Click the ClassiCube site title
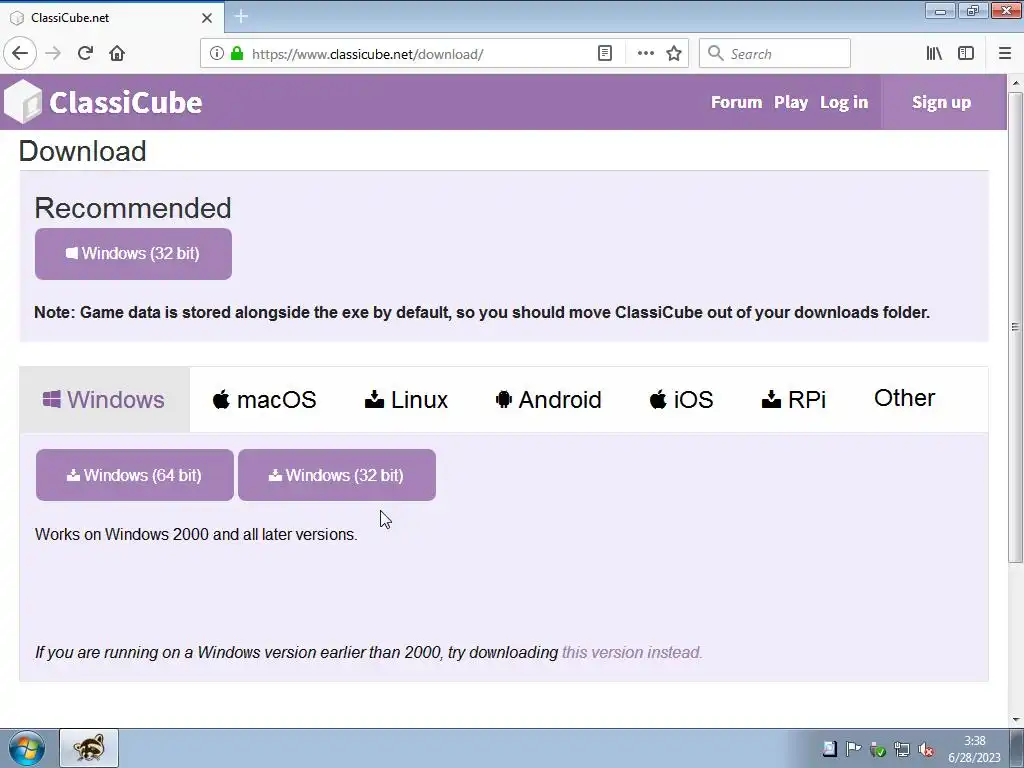This screenshot has height=768, width=1024. click(125, 103)
